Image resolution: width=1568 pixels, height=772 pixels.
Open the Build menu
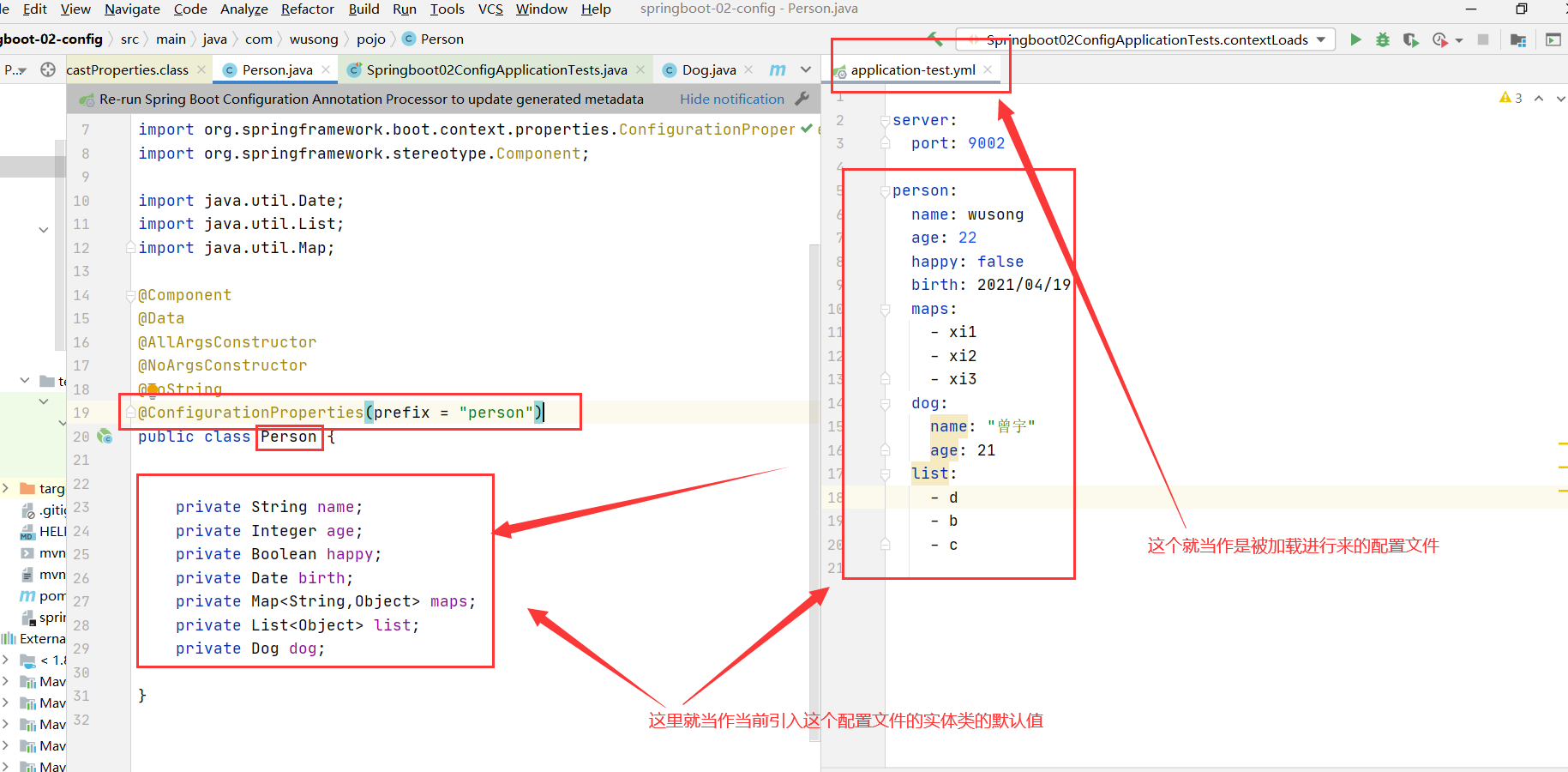[363, 9]
